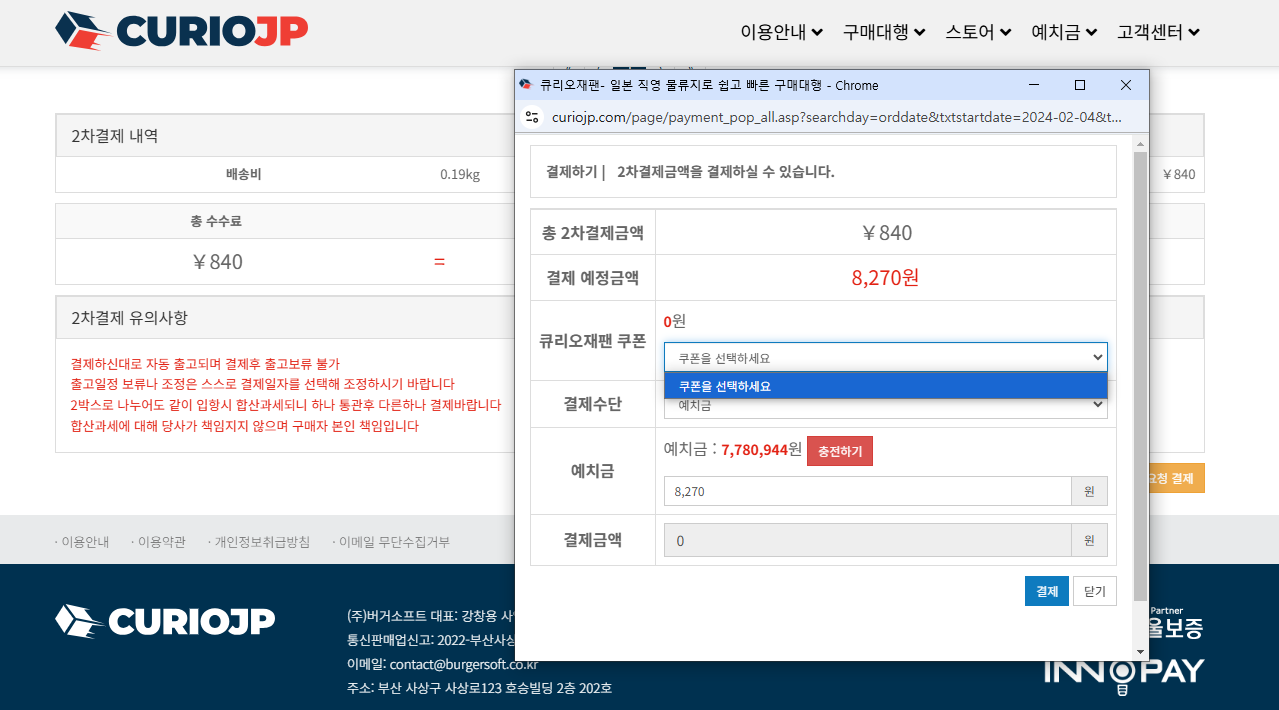Click the 결제금액 label in popup

coord(593,540)
